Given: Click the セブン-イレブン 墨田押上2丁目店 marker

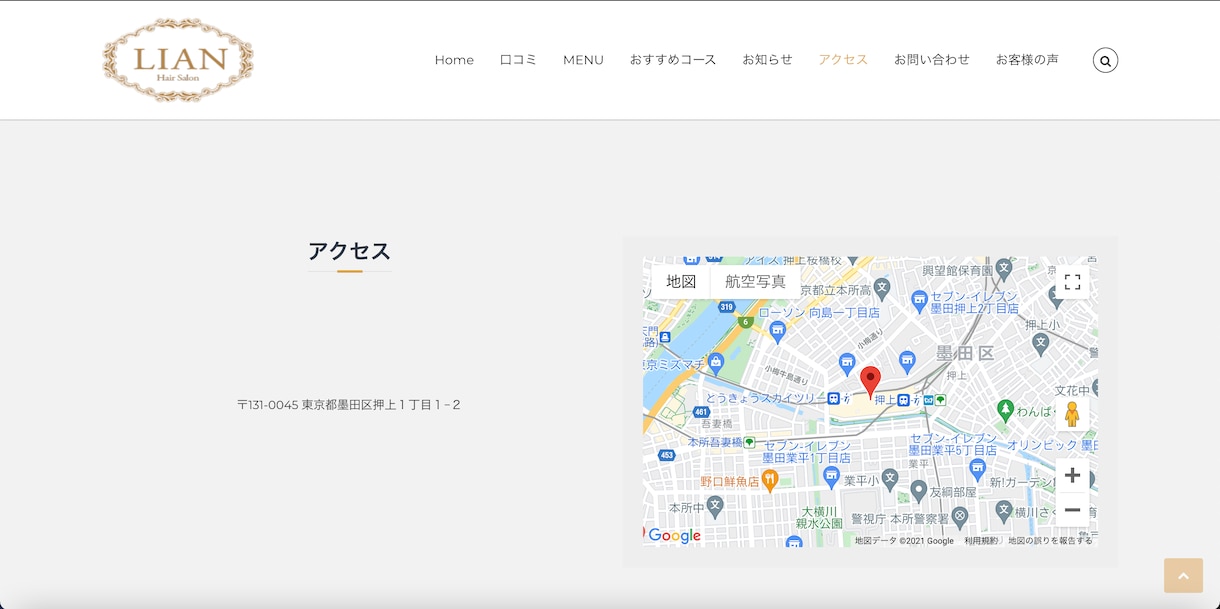Looking at the screenshot, I should pyautogui.click(x=920, y=300).
